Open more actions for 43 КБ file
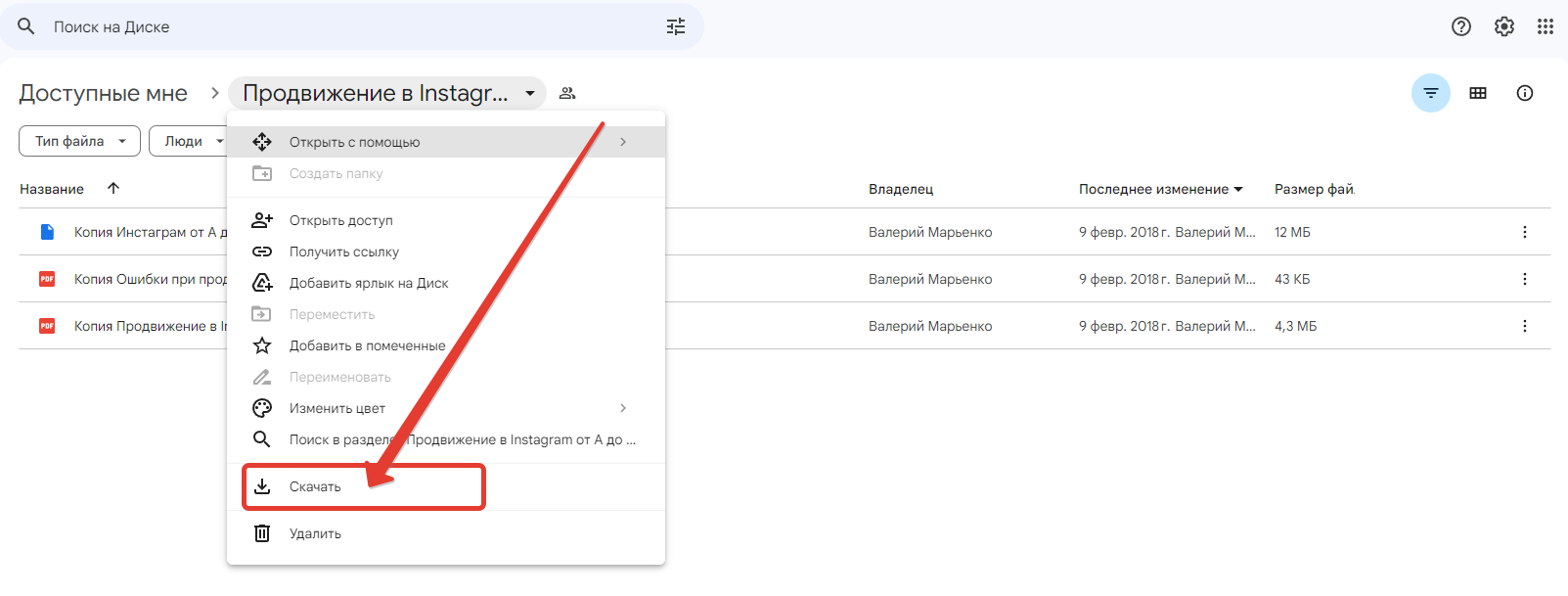This screenshot has height=596, width=1568. click(1525, 279)
